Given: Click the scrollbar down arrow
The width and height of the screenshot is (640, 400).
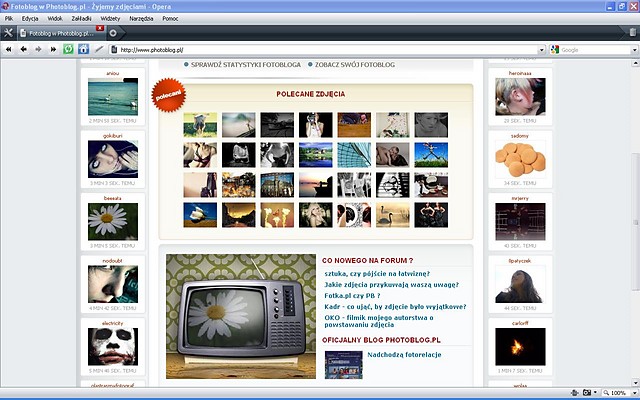Looking at the screenshot, I should click(636, 382).
